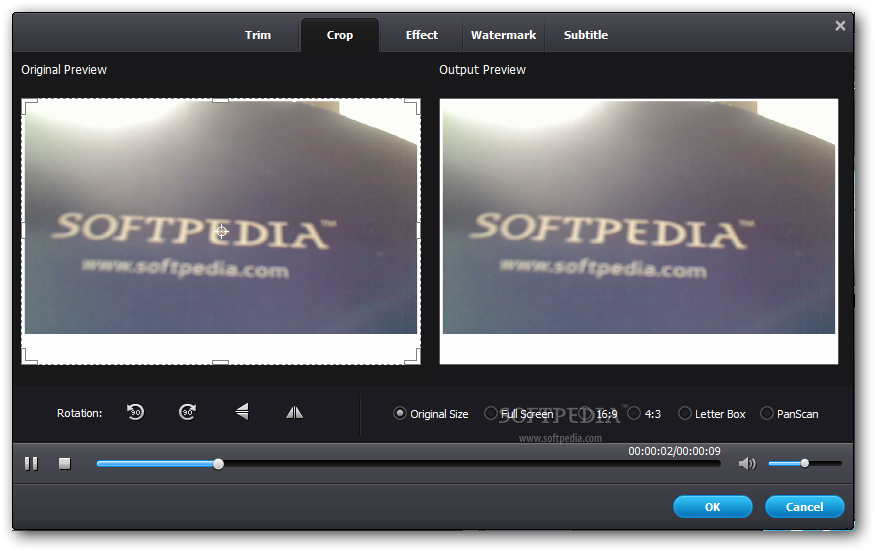Click the 00:00:02/00:00:09 time display
The width and height of the screenshot is (875, 551).
pos(674,451)
